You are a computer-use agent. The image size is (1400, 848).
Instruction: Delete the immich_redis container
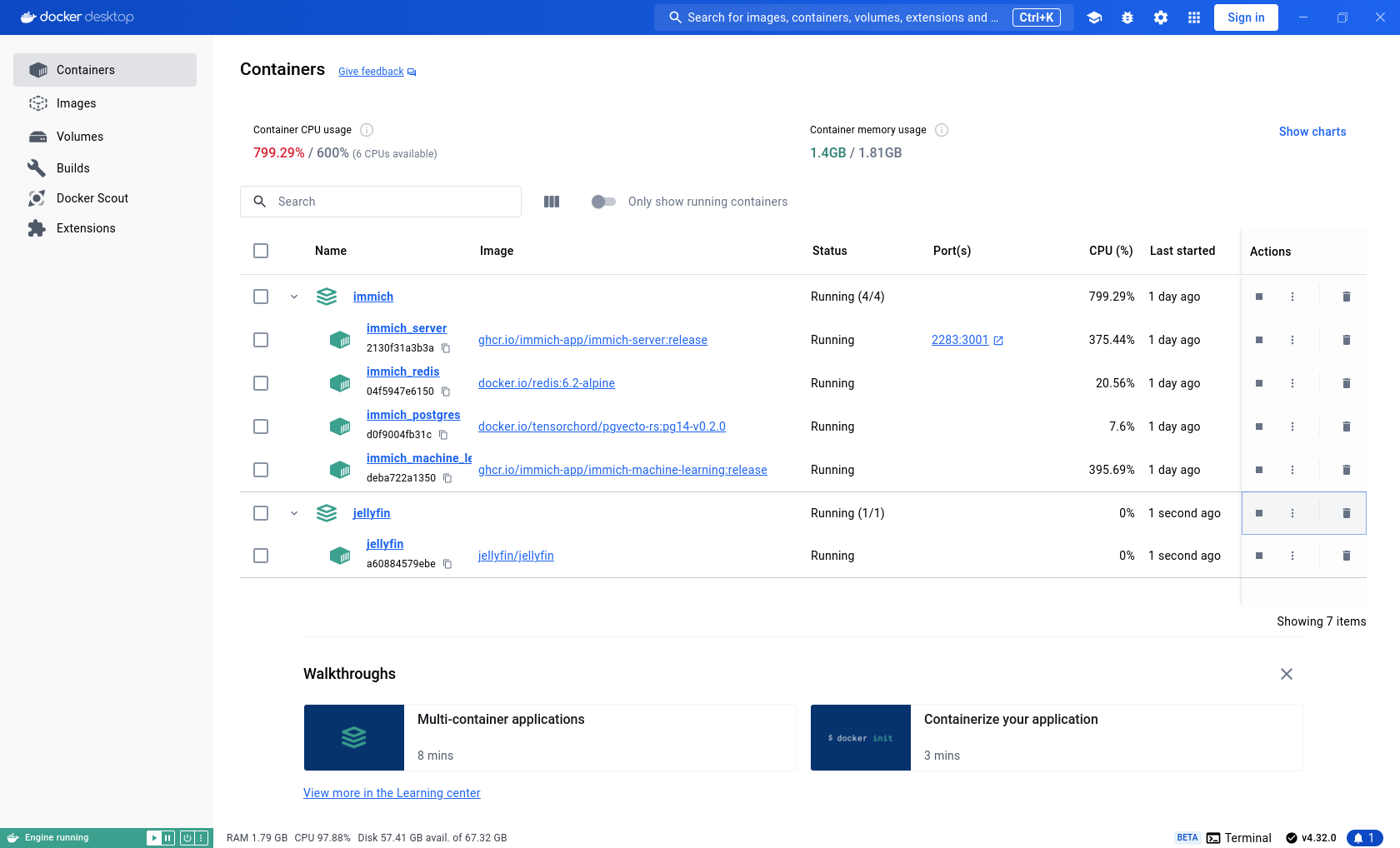click(1346, 383)
